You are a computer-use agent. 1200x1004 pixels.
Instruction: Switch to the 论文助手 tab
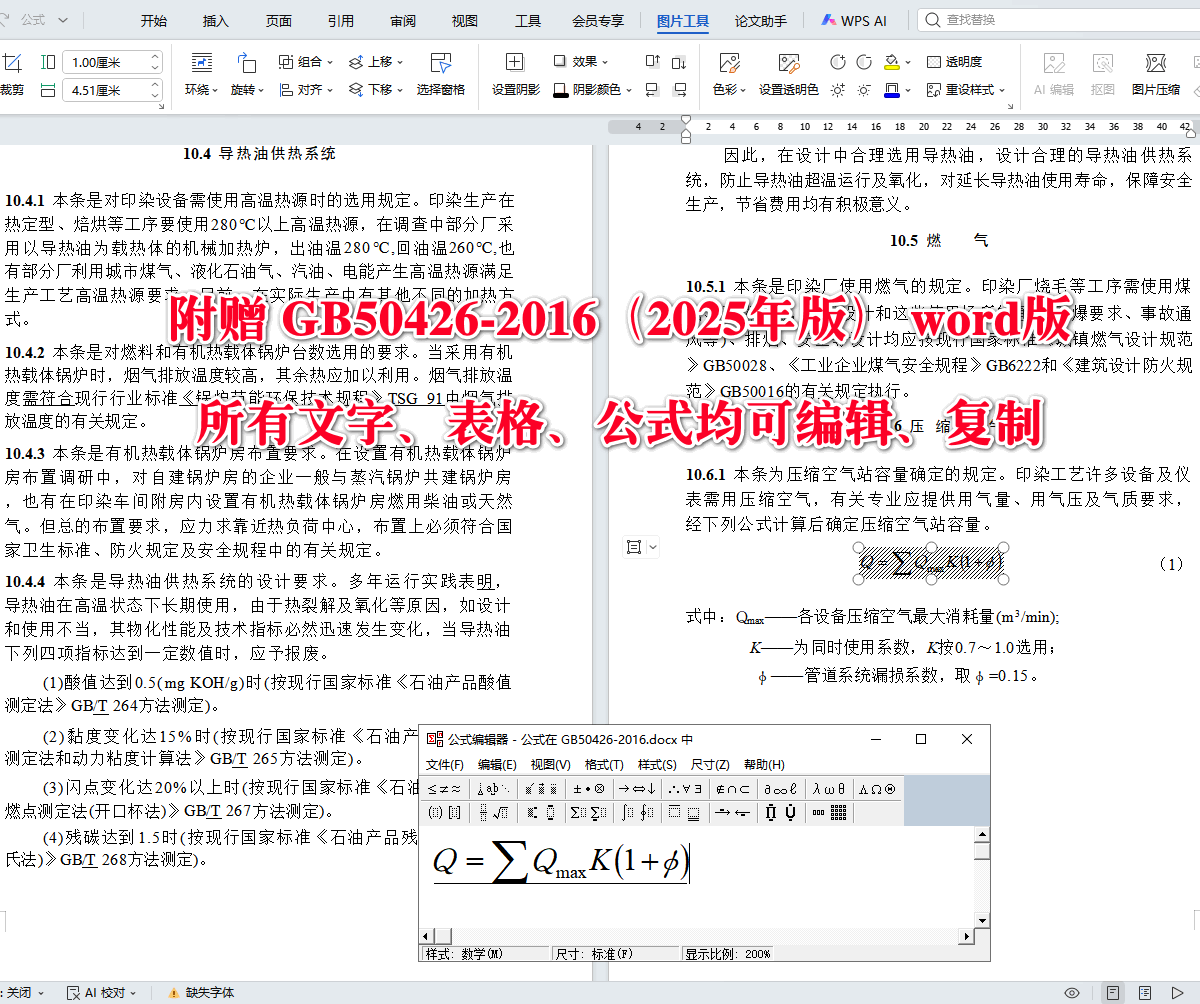click(761, 20)
